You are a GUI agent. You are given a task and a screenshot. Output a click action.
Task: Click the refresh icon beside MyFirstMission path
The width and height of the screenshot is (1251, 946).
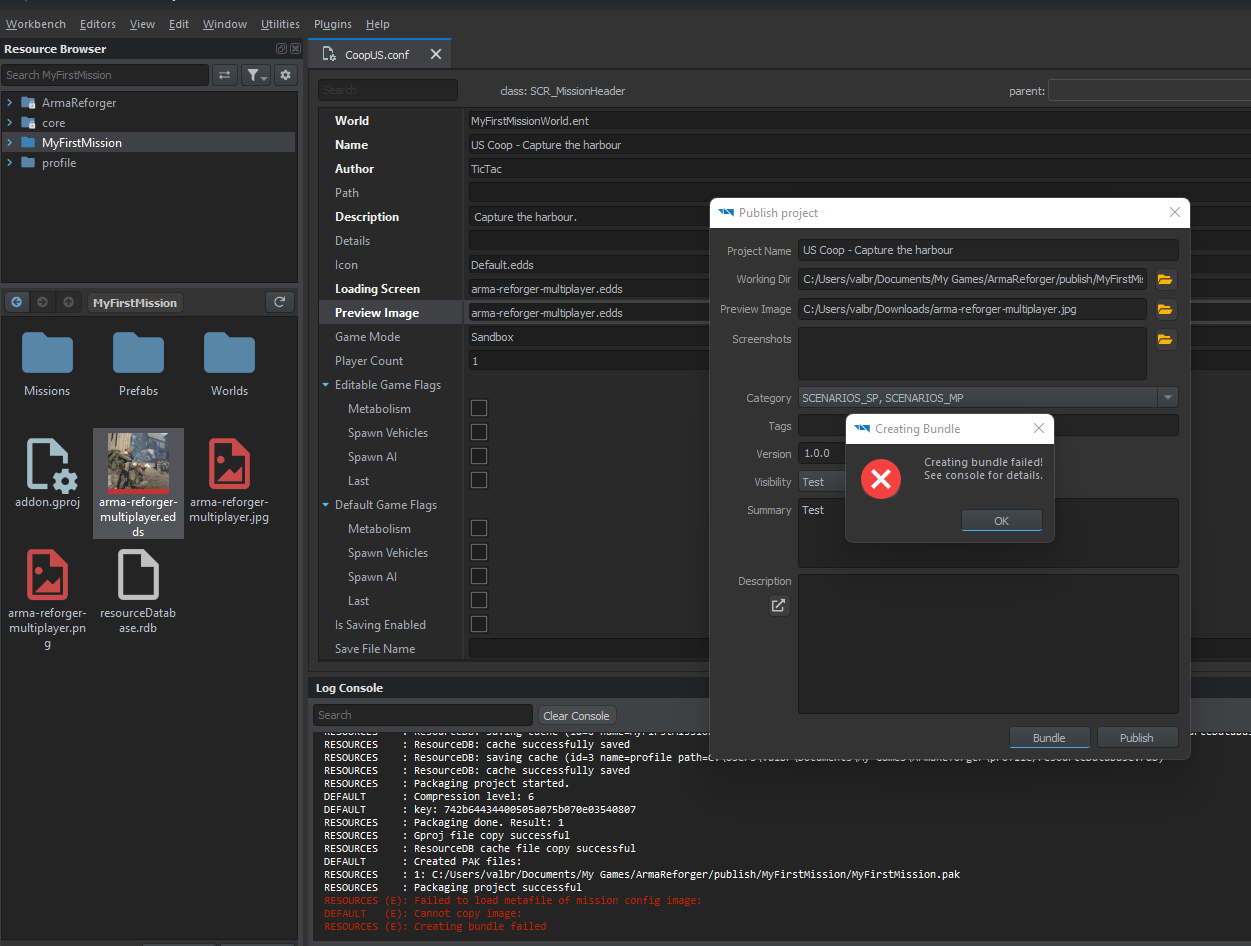279,302
